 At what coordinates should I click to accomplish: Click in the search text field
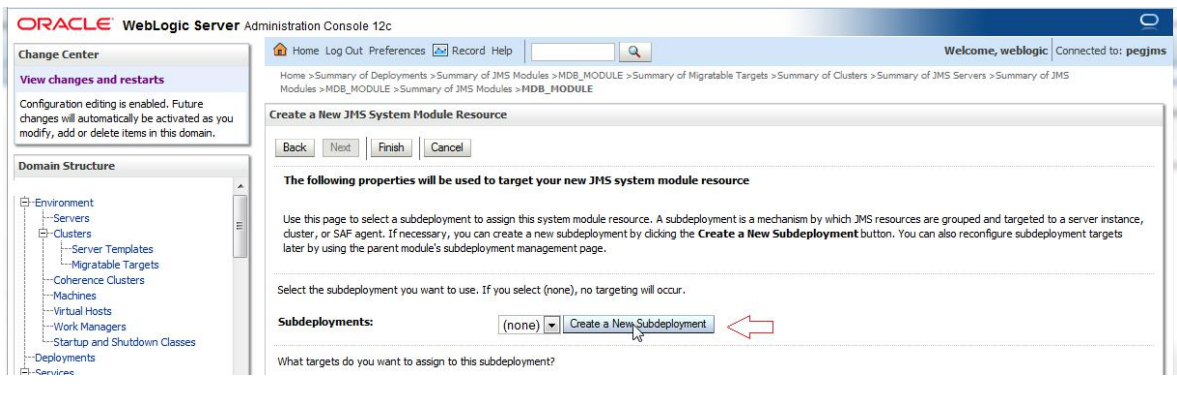click(x=573, y=52)
